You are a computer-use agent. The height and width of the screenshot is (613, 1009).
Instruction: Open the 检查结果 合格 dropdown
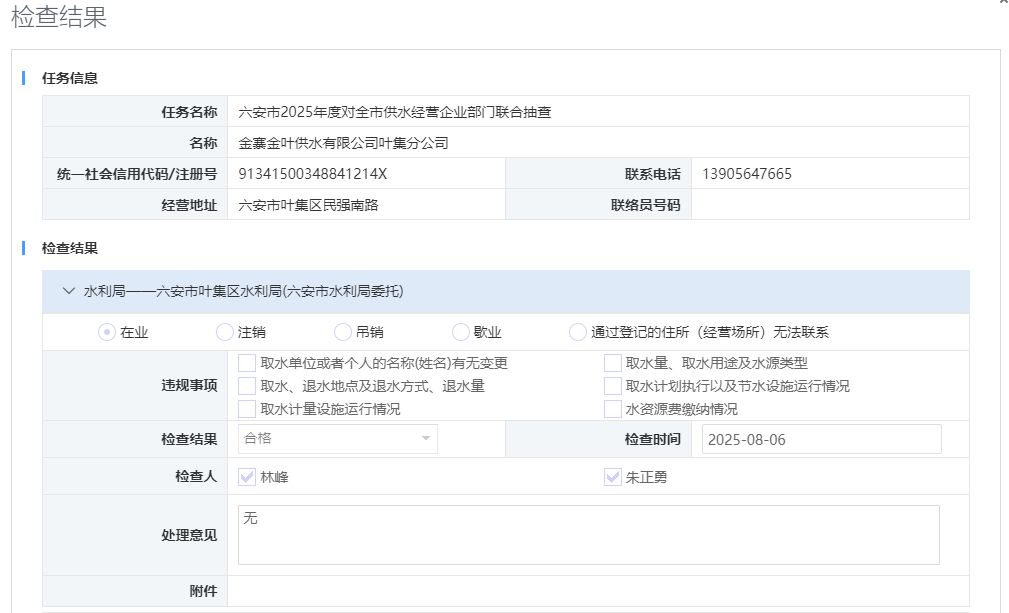(337, 439)
